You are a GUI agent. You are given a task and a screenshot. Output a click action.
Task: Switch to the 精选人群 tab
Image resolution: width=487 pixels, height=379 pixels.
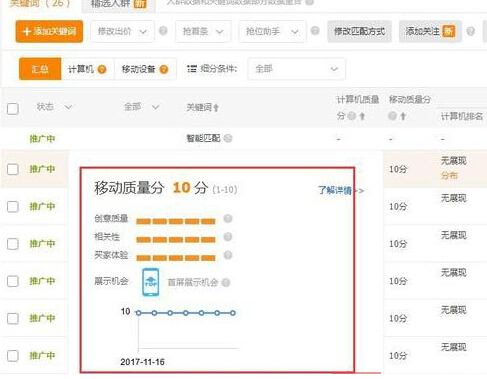point(118,5)
